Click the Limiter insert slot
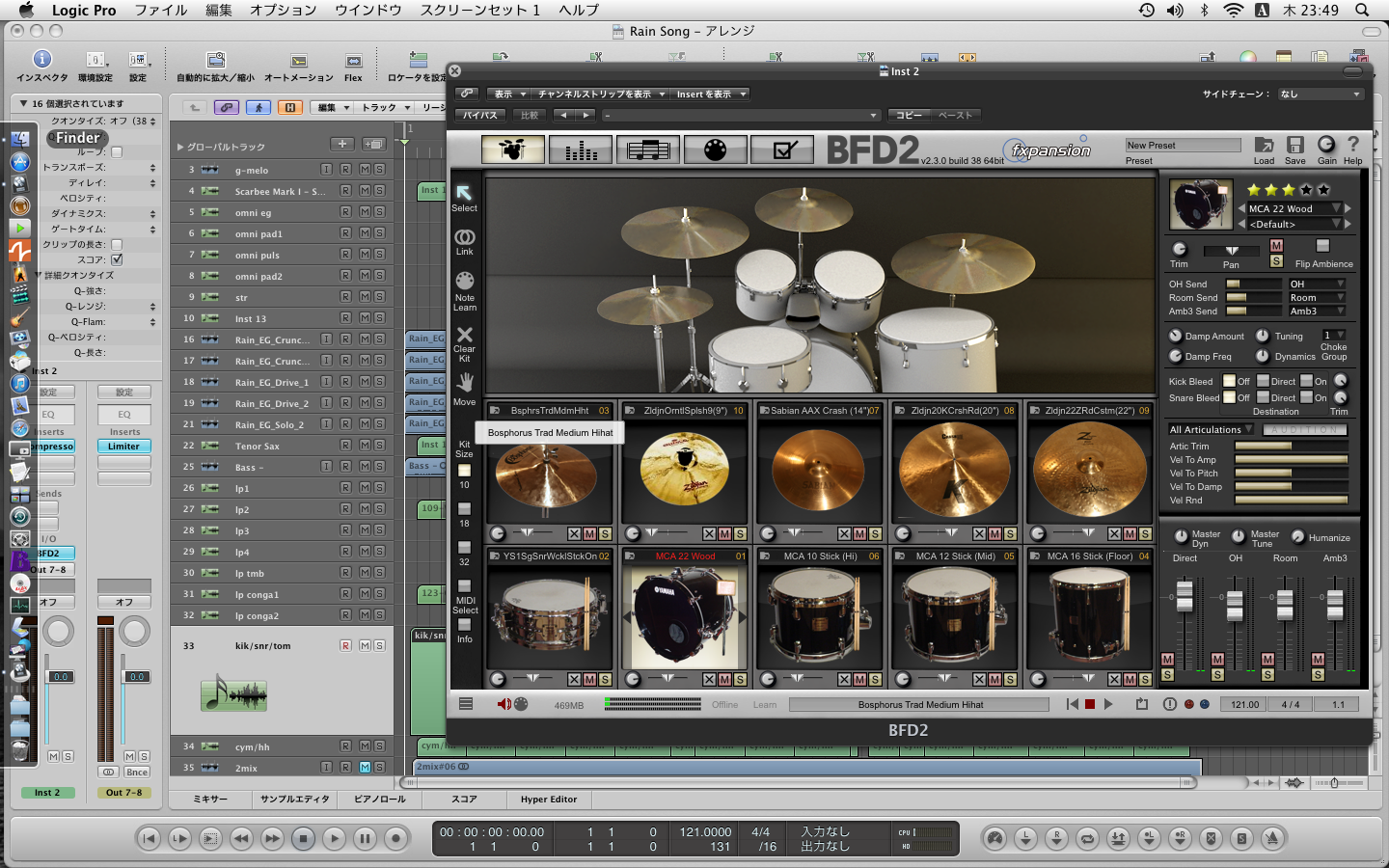The width and height of the screenshot is (1389, 868). click(123, 447)
